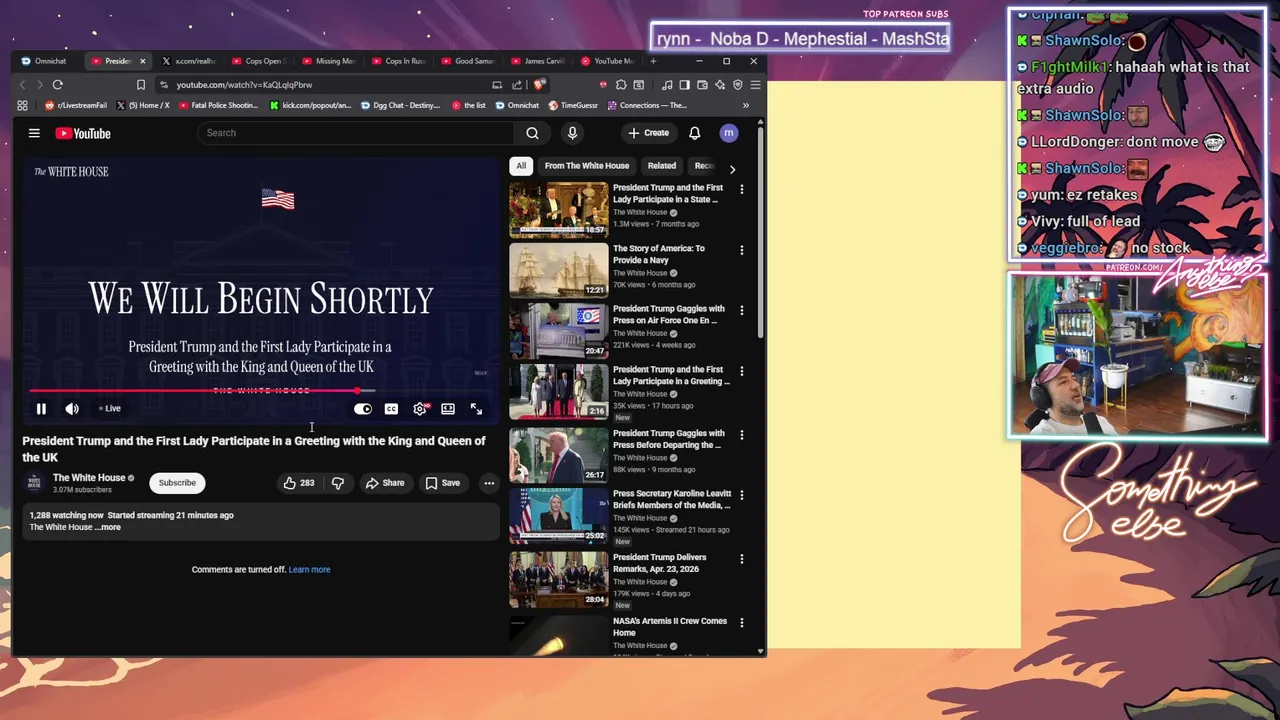
Task: Close the active President browser tab
Action: pyautogui.click(x=142, y=61)
